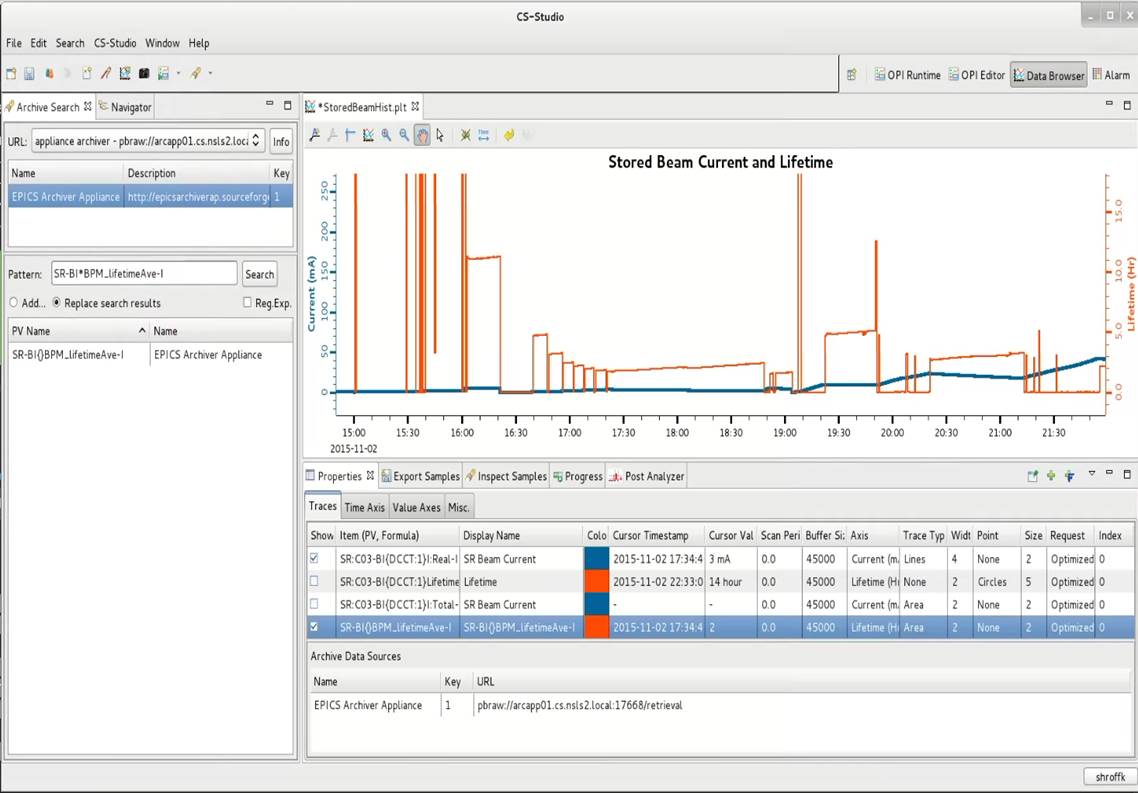
Task: Enable the Reg.Exp. checkbox
Action: click(248, 303)
